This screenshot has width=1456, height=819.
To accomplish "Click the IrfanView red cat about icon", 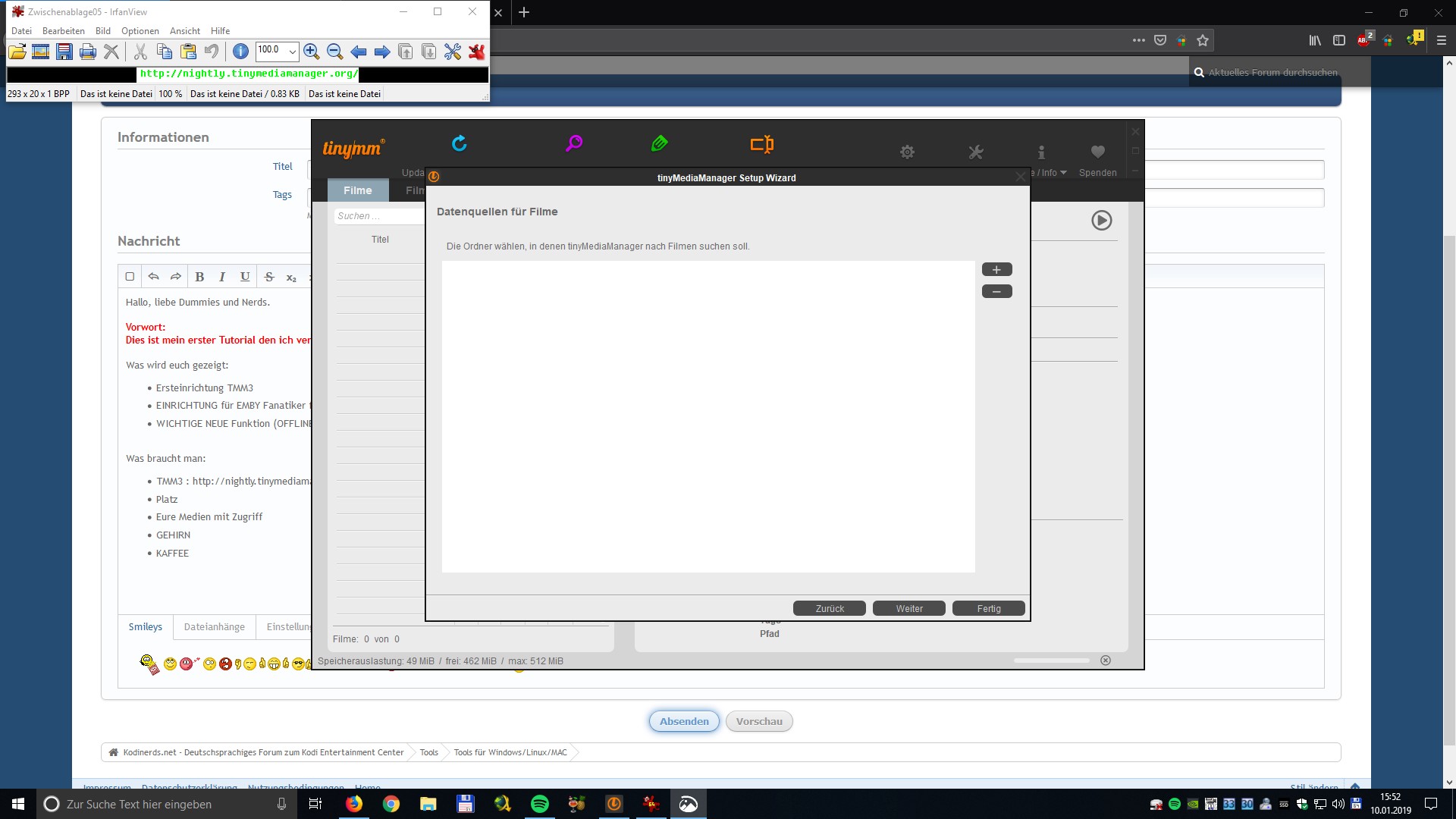I will coord(476,52).
